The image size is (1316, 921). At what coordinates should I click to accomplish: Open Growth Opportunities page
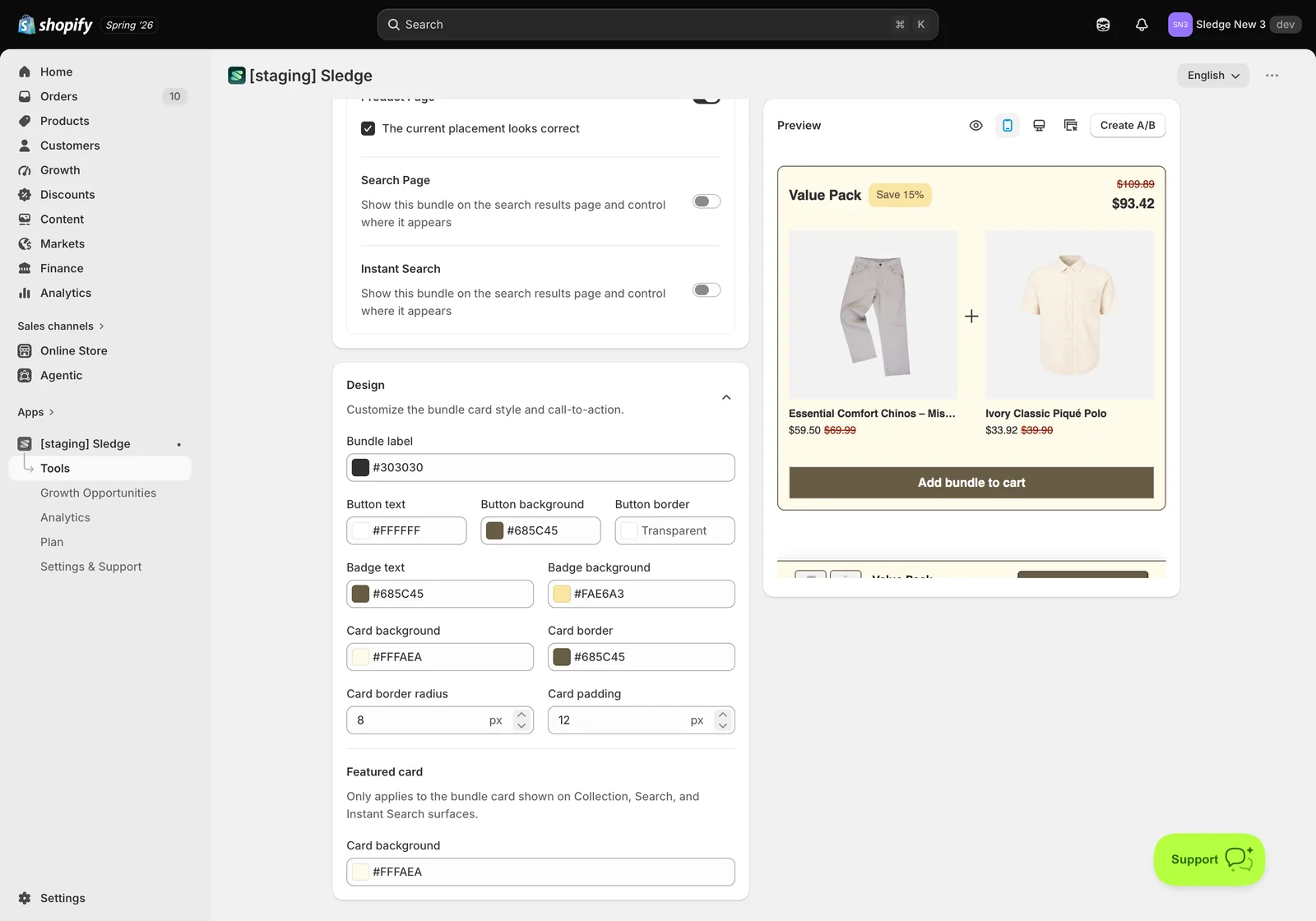click(99, 493)
